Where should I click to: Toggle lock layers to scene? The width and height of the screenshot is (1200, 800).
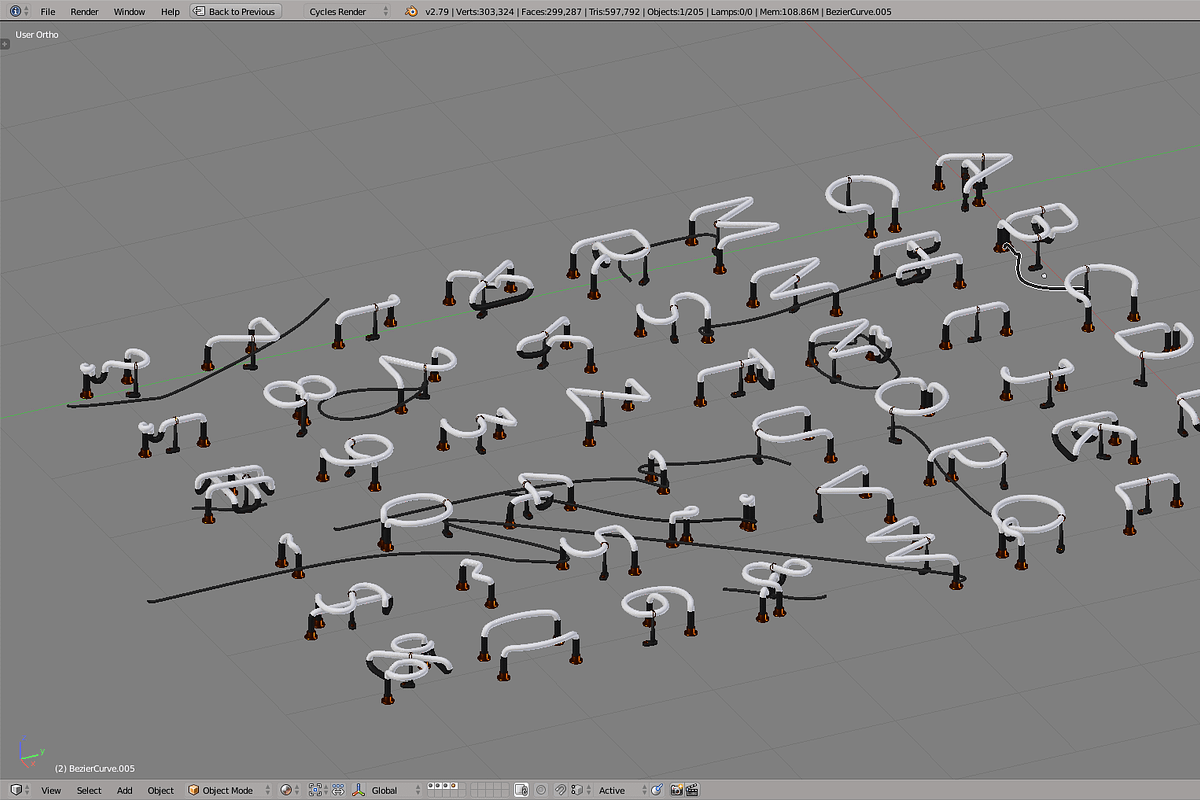[522, 790]
